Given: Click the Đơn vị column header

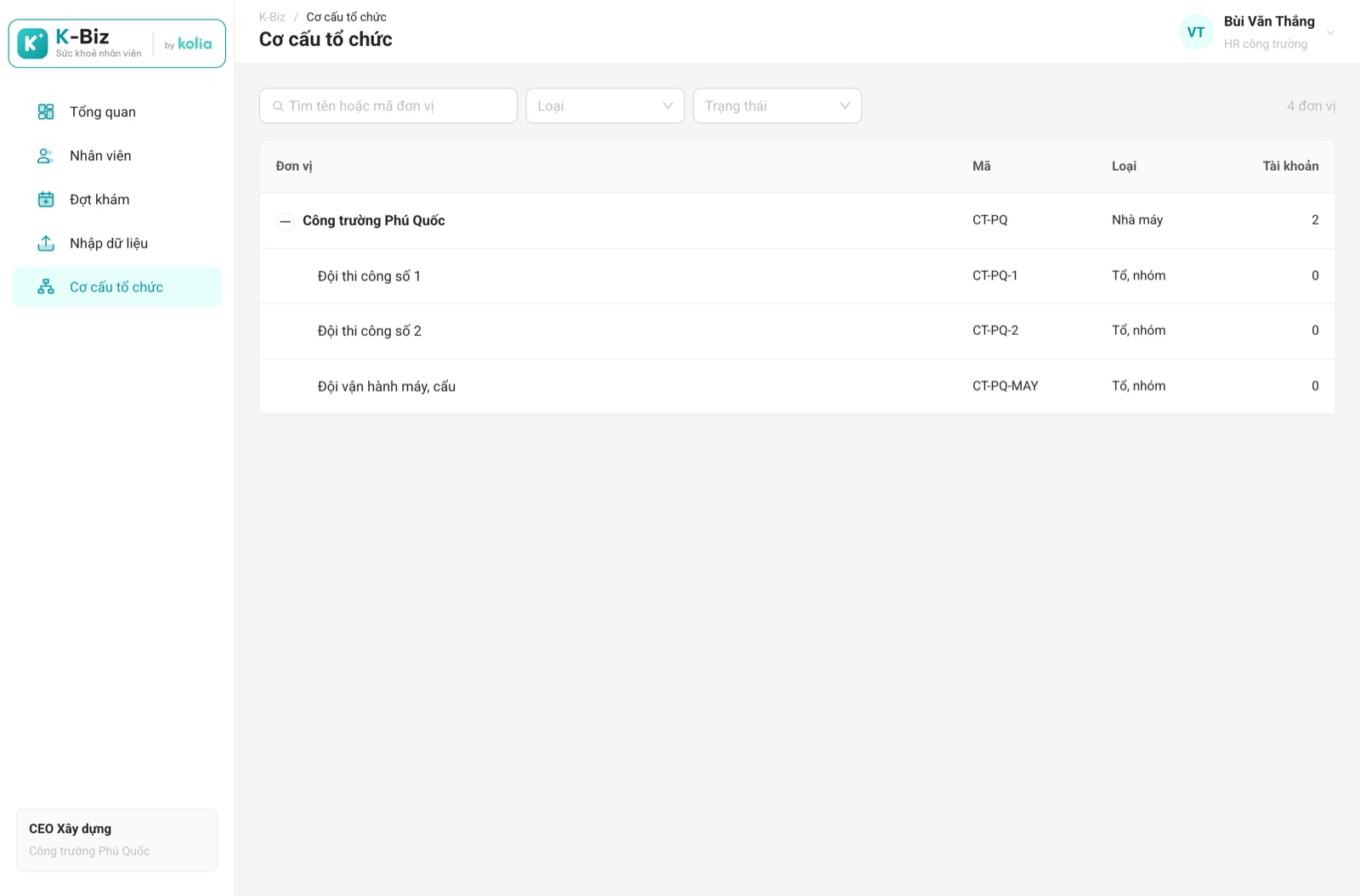Looking at the screenshot, I should click(294, 167).
